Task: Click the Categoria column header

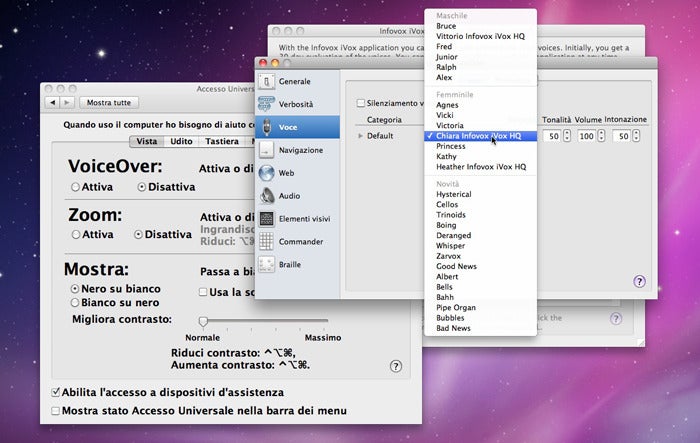Action: (384, 120)
